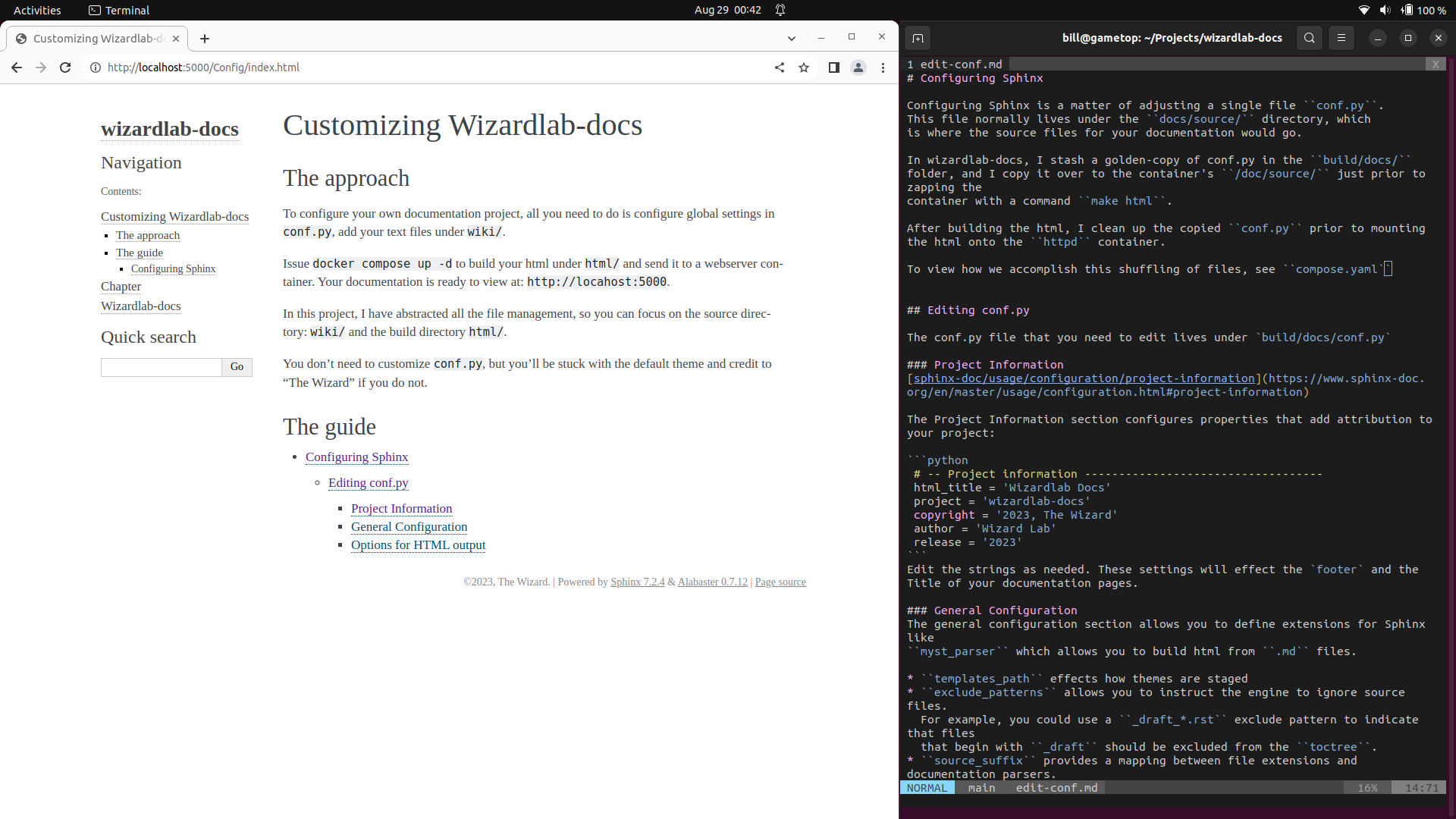Focus the URL address bar
Image resolution: width=1456 pixels, height=819 pixels.
(432, 67)
